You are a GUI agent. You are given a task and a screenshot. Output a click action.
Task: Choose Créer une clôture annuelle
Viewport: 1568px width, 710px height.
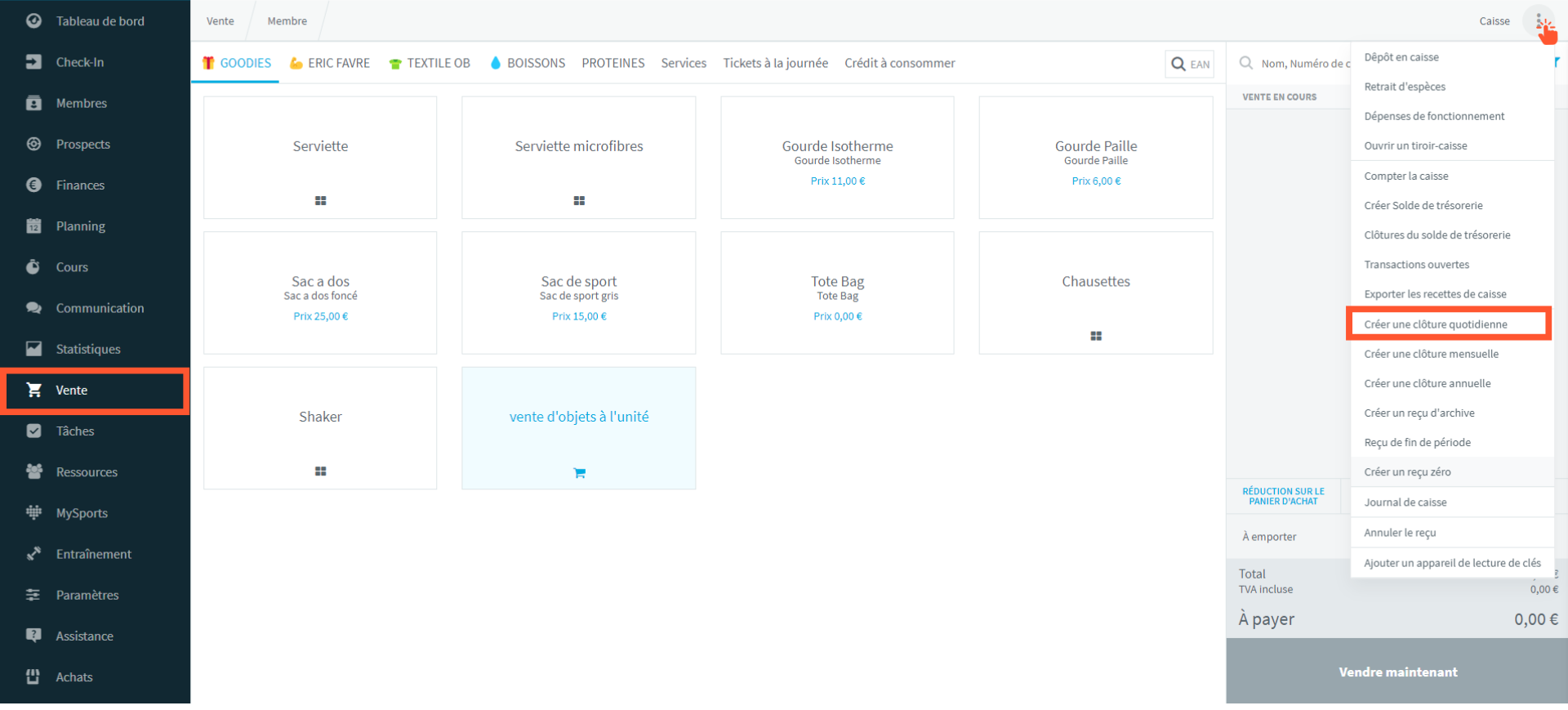tap(1452, 383)
